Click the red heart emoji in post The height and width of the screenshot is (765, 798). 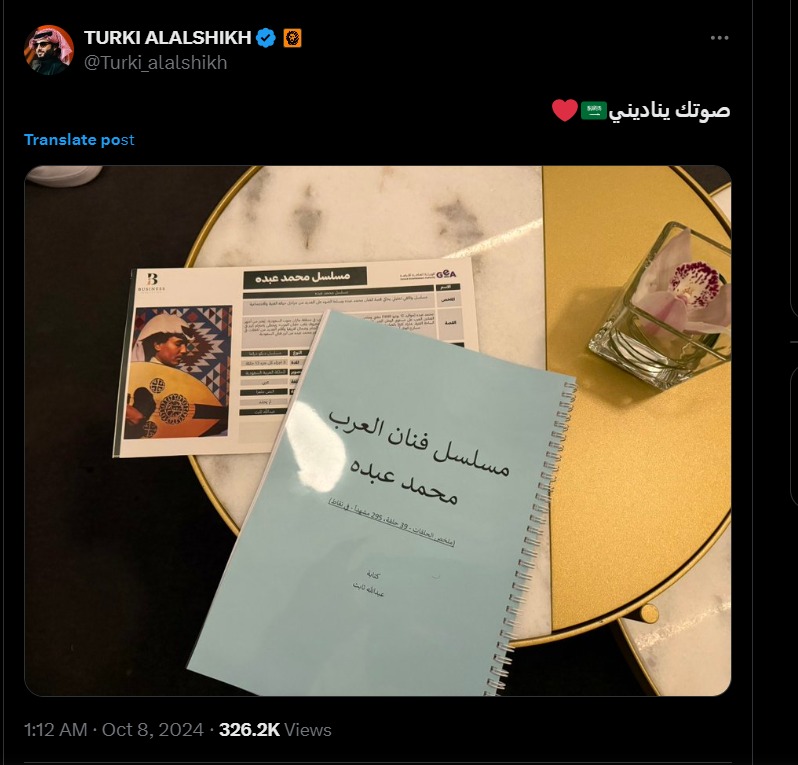564,110
